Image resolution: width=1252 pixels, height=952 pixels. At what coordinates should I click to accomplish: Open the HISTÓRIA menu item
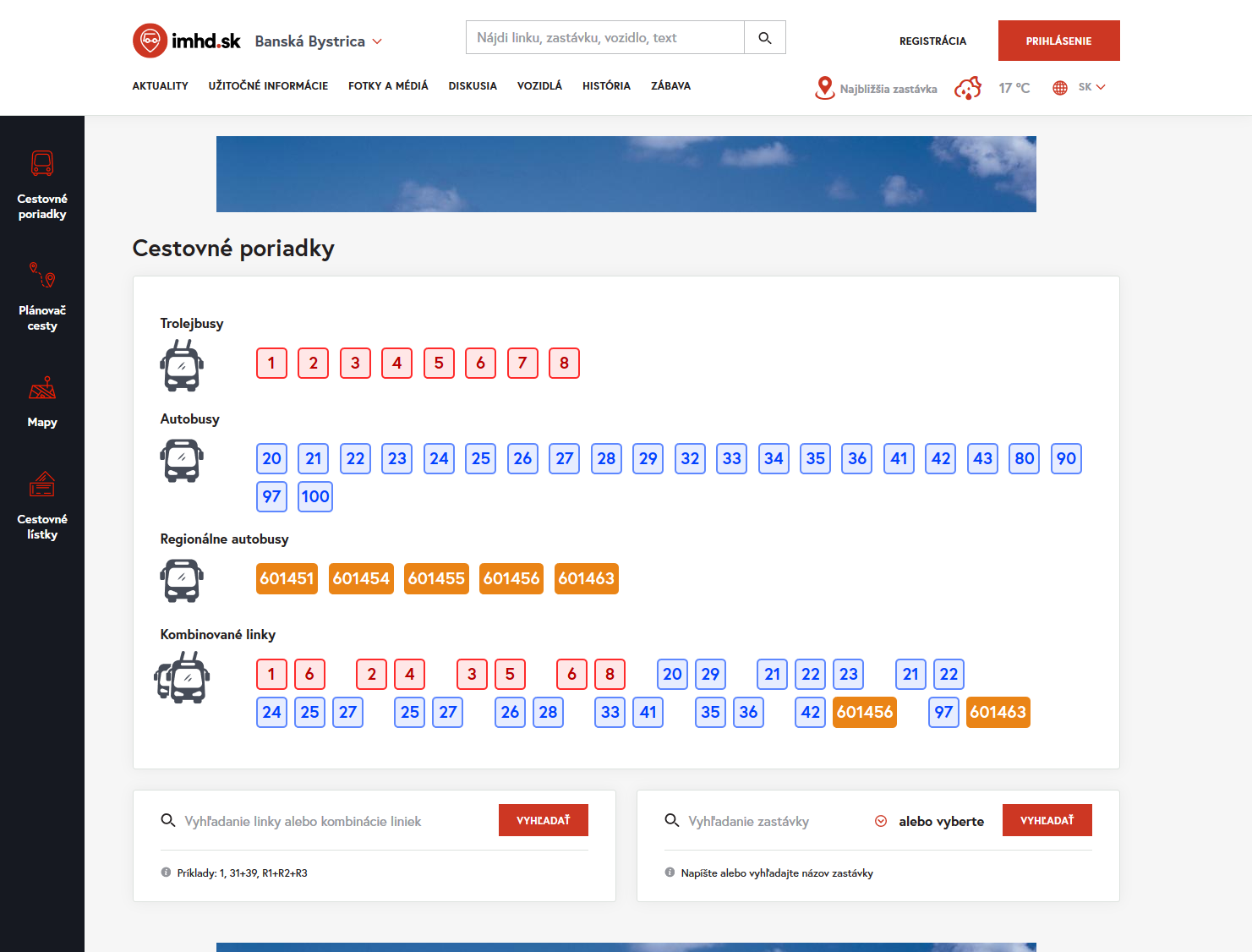[606, 86]
